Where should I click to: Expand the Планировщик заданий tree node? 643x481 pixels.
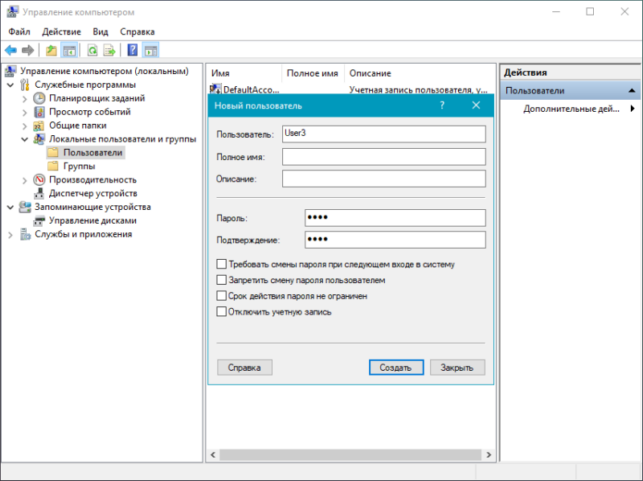(25, 99)
